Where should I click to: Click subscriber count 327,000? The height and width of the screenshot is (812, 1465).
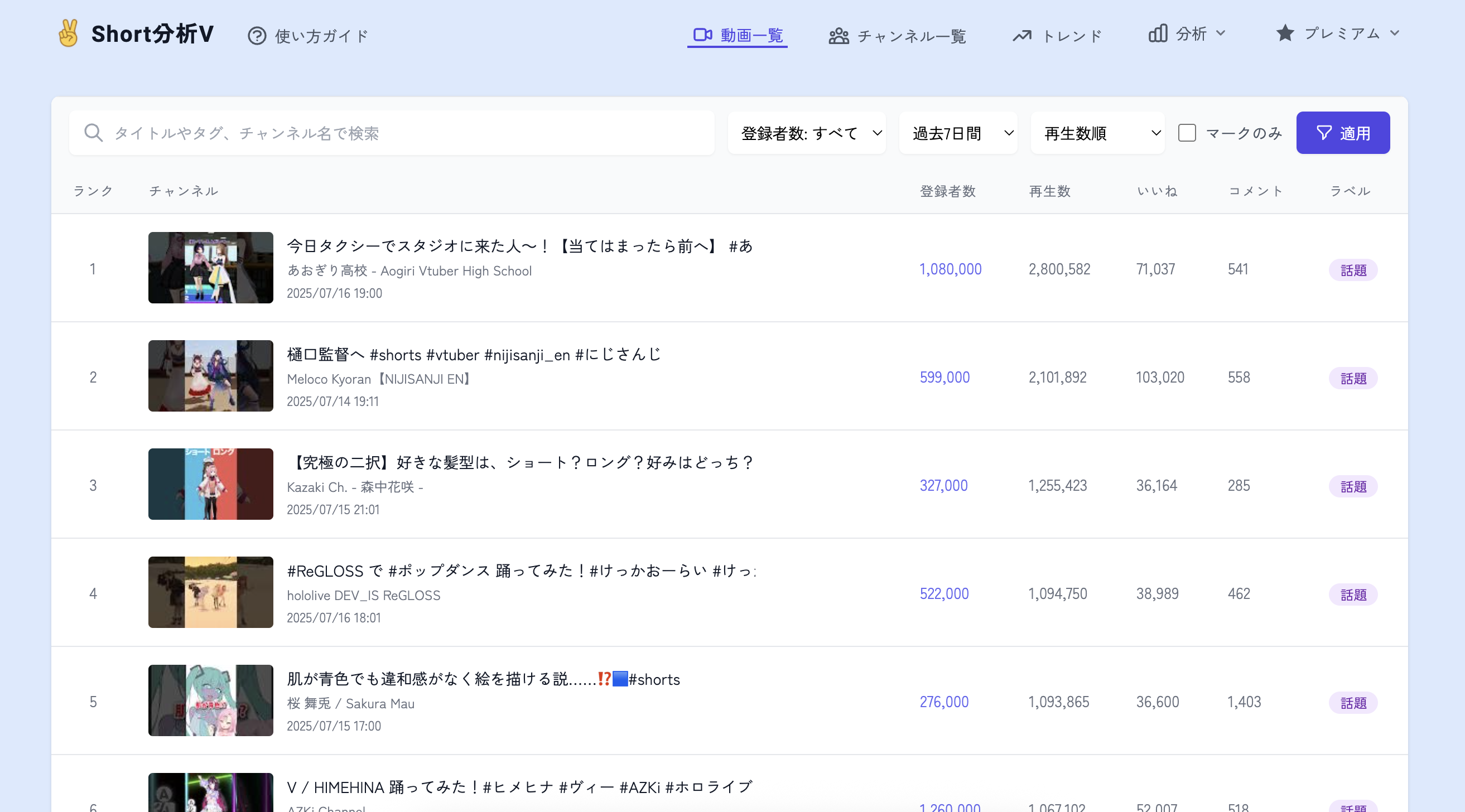click(x=943, y=486)
